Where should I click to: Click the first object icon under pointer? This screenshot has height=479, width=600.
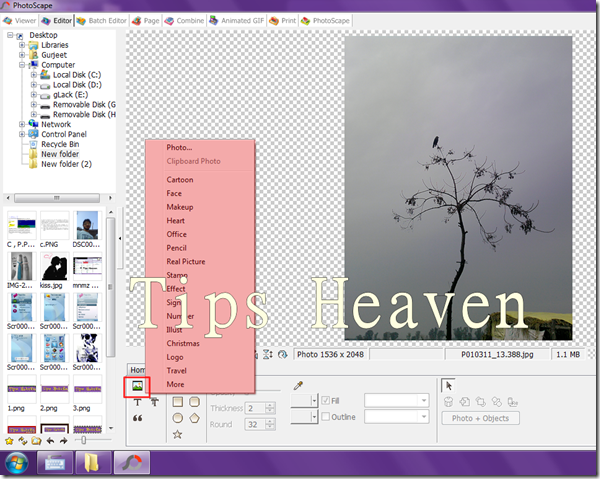448,402
